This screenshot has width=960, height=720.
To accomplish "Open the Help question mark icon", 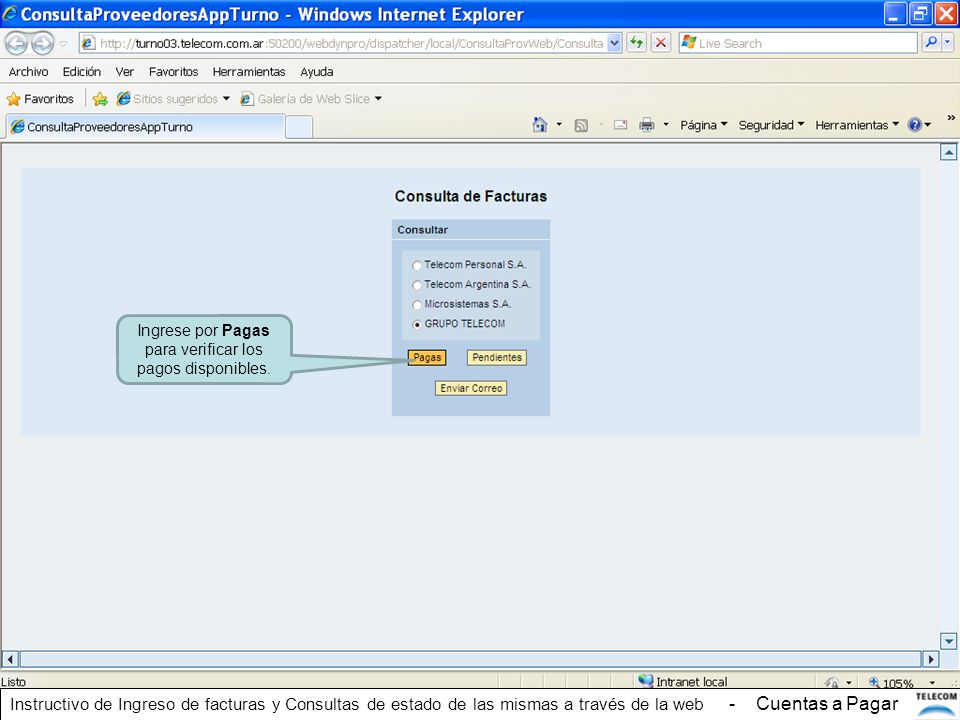I will (x=915, y=125).
